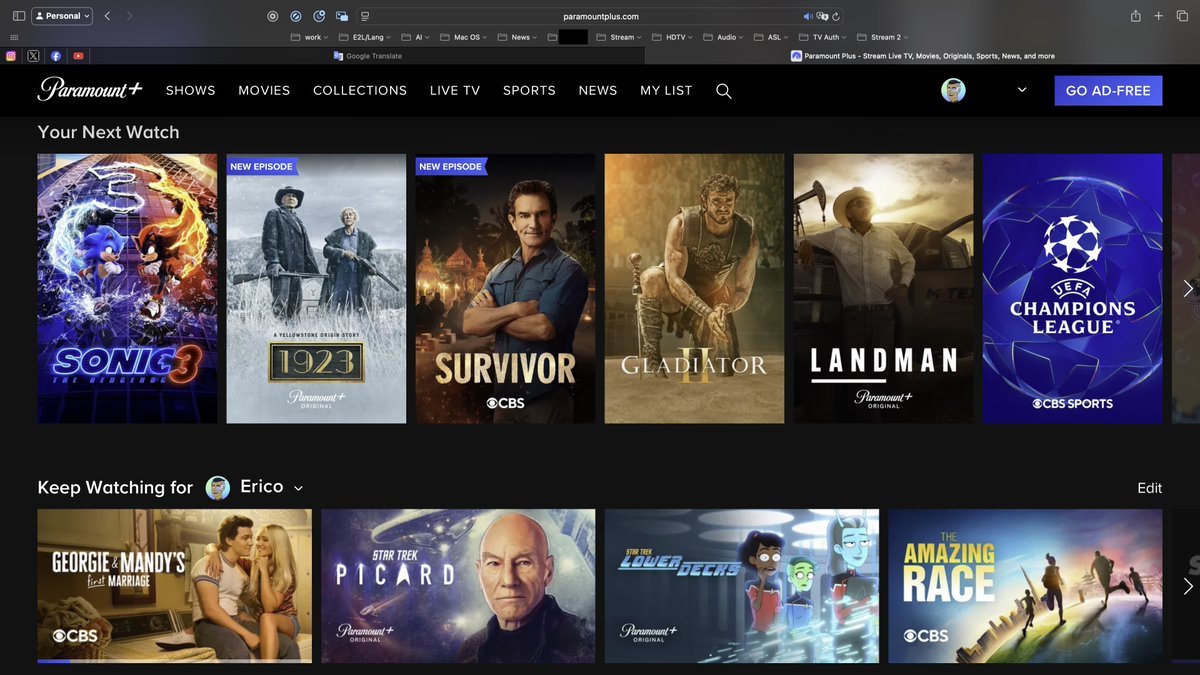This screenshot has width=1200, height=675.
Task: Open MY LIST
Action: click(666, 90)
